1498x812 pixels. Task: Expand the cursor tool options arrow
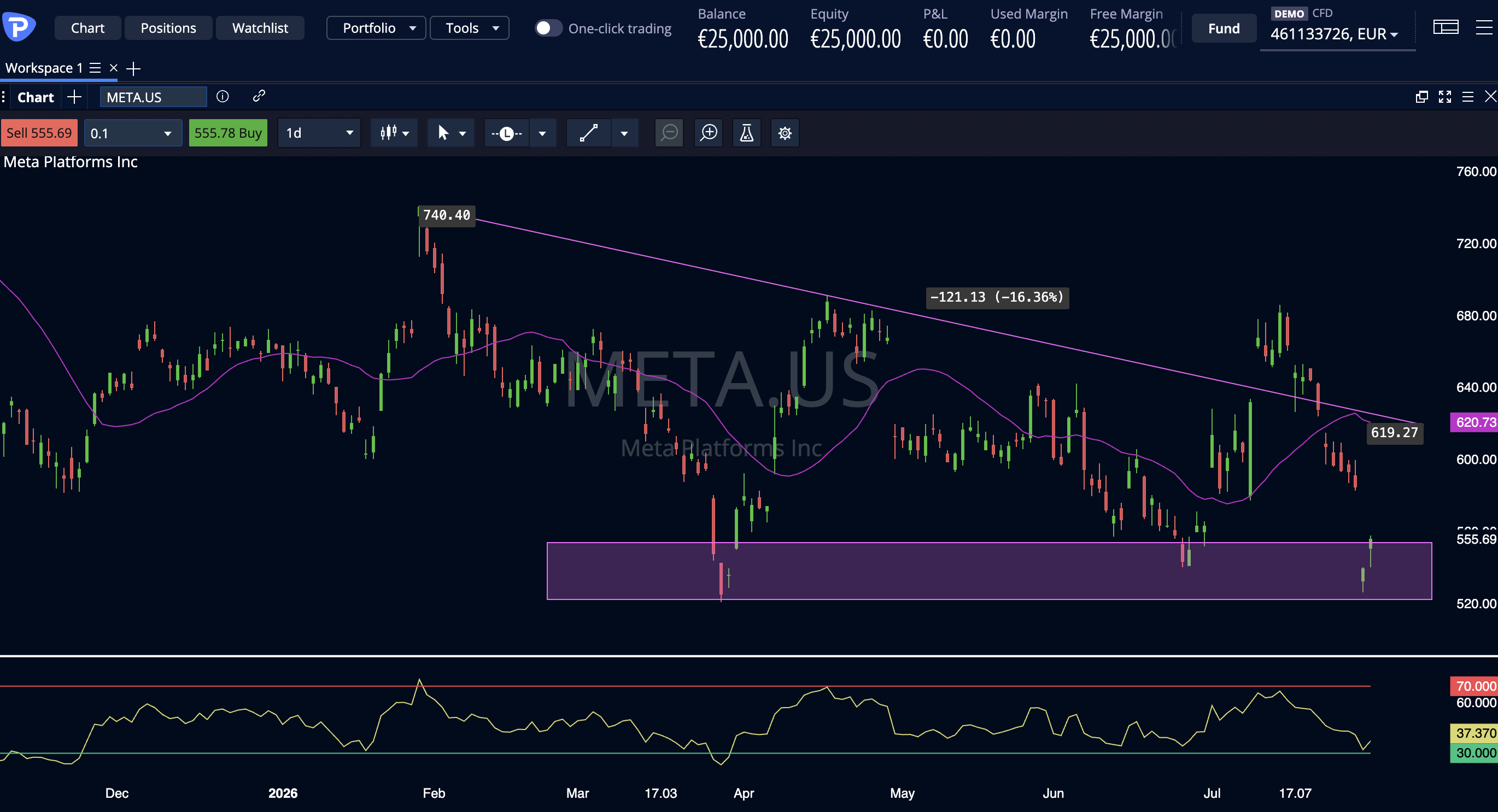[463, 134]
